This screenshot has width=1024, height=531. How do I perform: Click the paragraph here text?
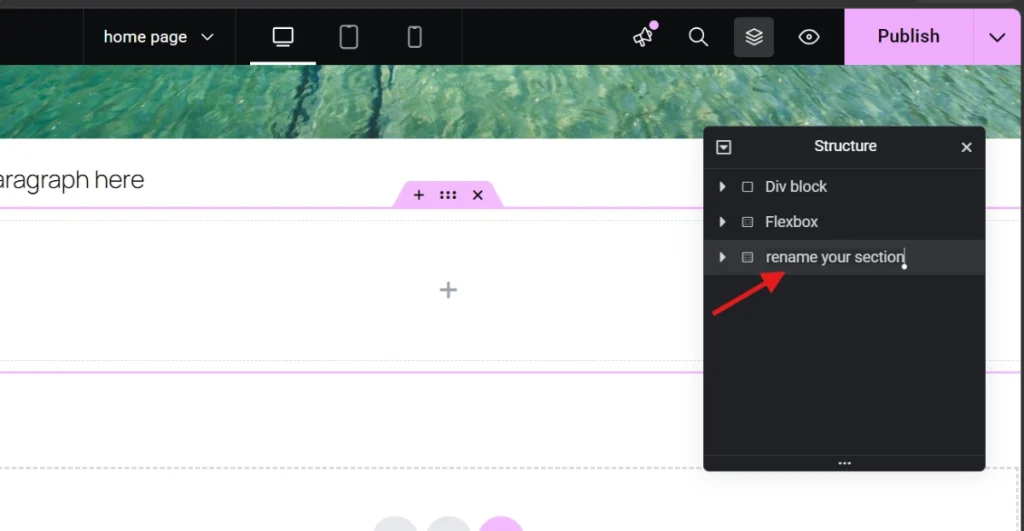pos(72,180)
